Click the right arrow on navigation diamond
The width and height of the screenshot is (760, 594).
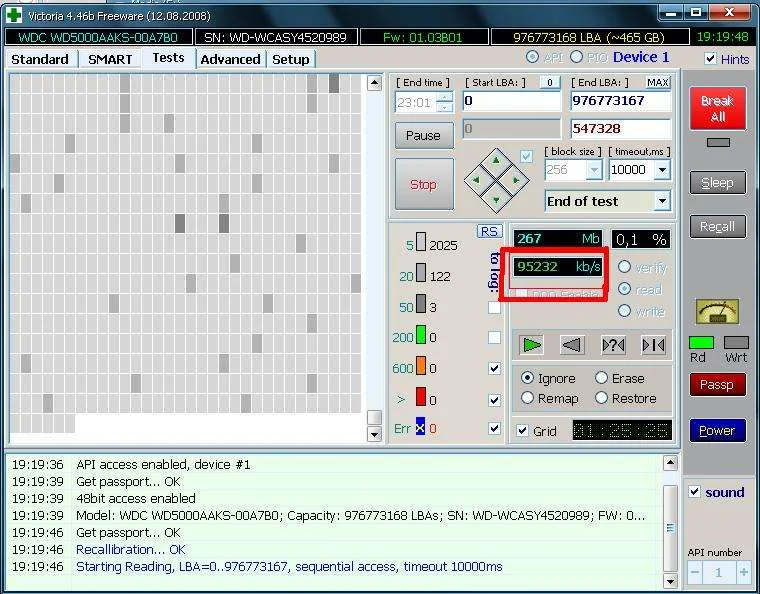click(x=516, y=180)
